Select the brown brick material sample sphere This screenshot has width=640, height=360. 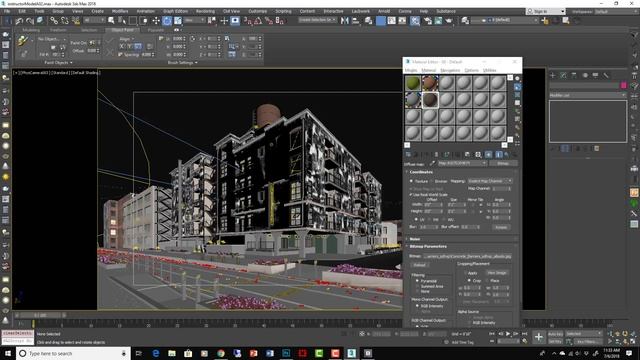pyautogui.click(x=430, y=83)
